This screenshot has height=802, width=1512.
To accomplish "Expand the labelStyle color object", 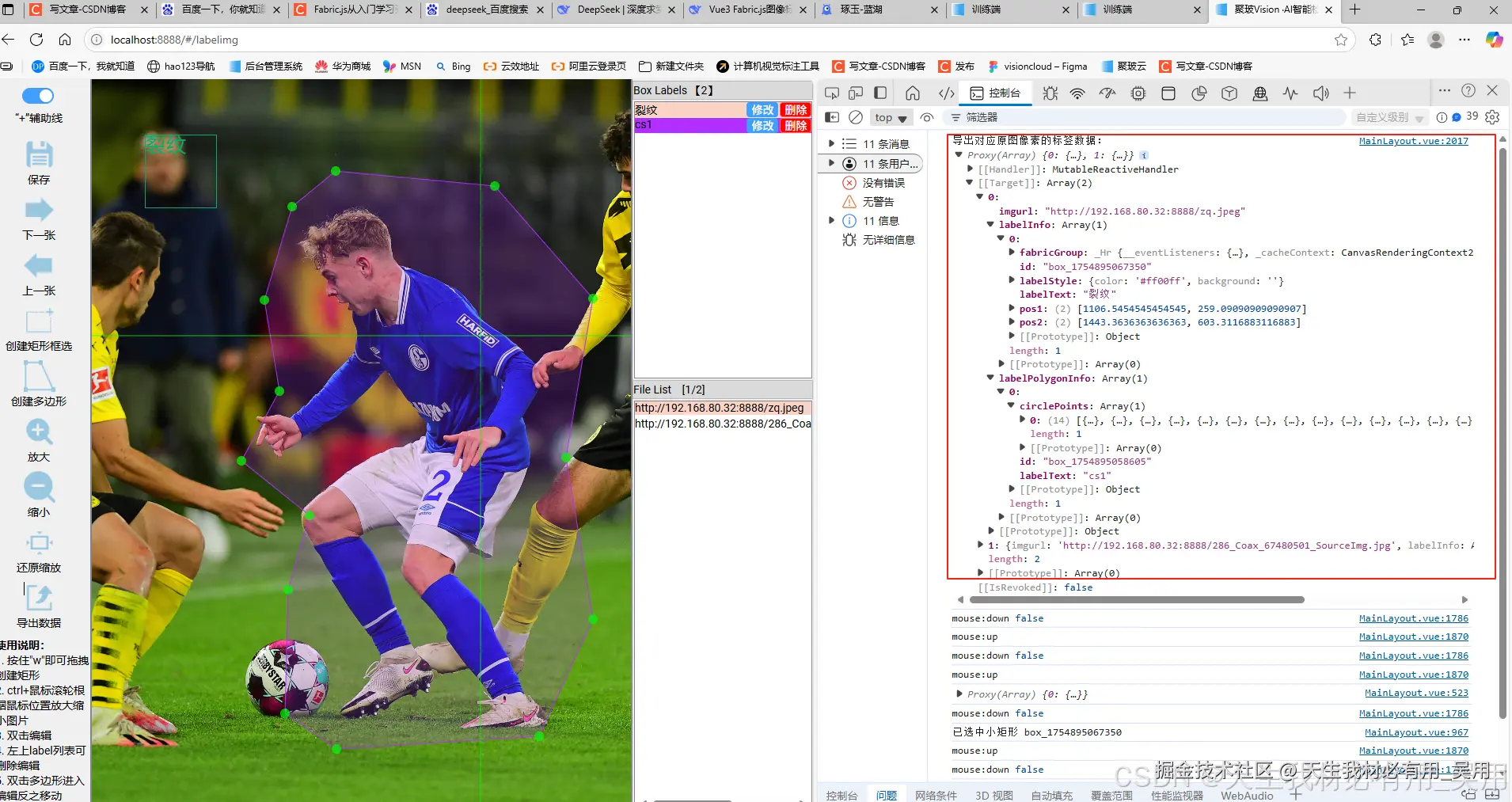I will pyautogui.click(x=1012, y=280).
